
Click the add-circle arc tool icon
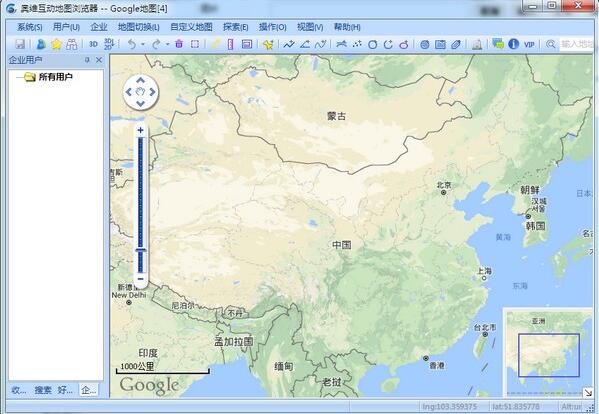coord(388,45)
